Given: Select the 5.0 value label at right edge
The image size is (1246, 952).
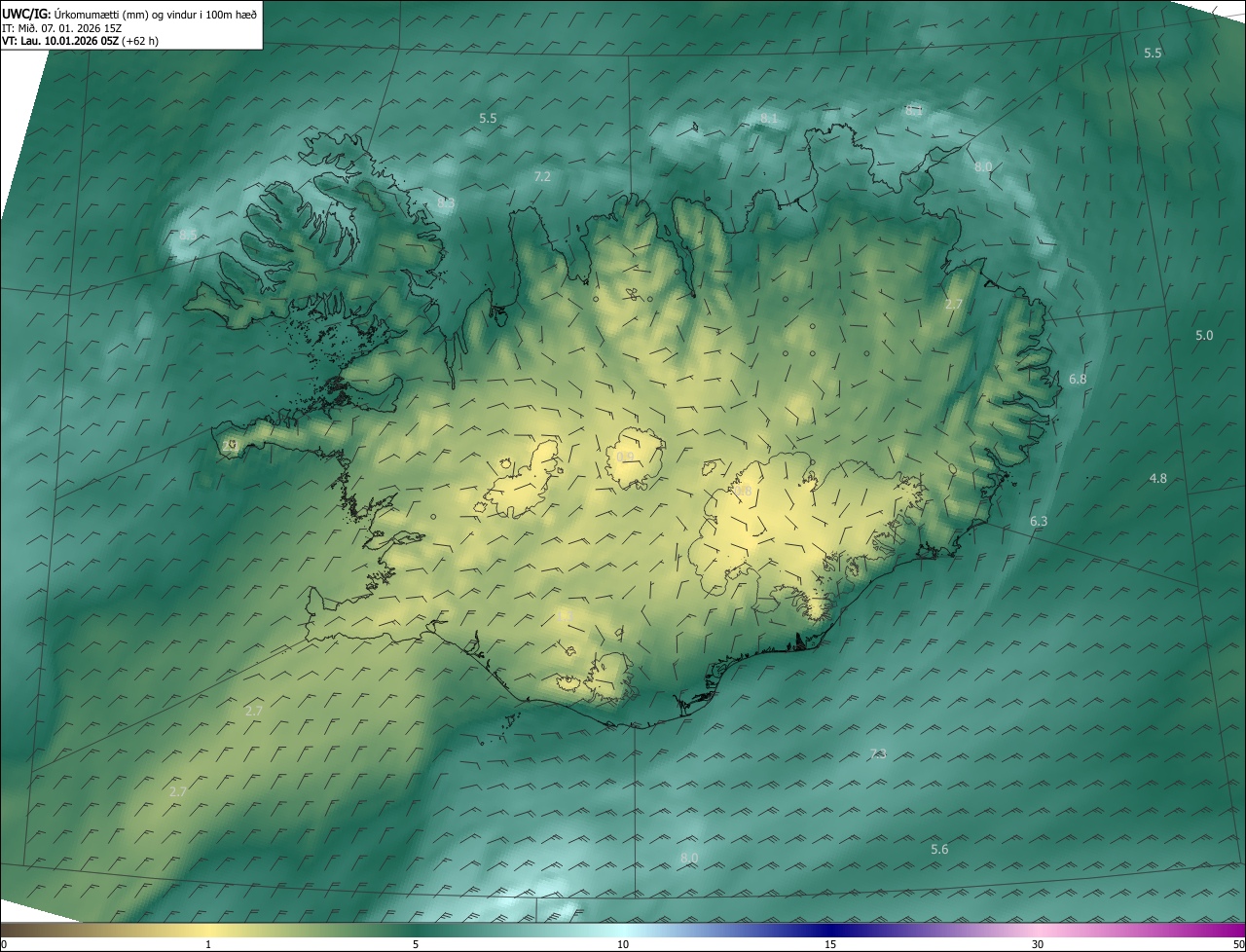Looking at the screenshot, I should [x=1204, y=336].
